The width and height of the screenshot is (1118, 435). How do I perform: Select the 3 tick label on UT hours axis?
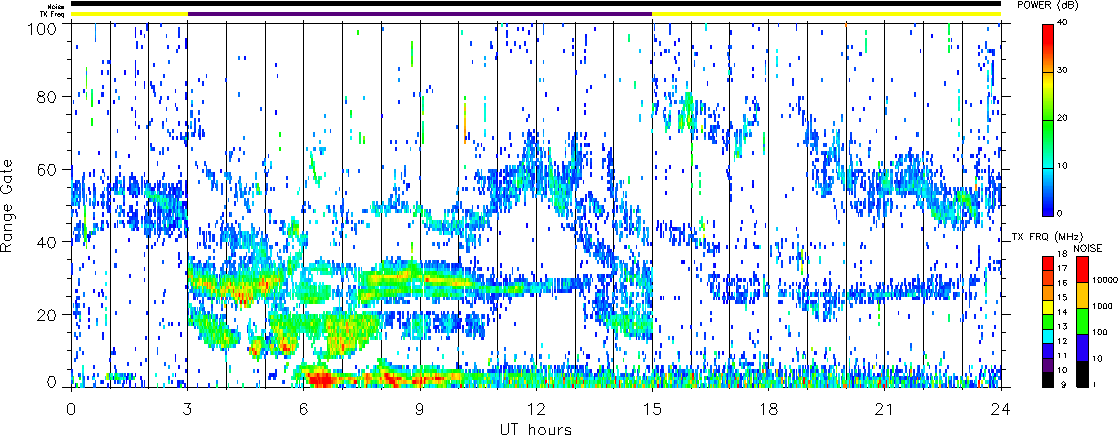point(188,409)
